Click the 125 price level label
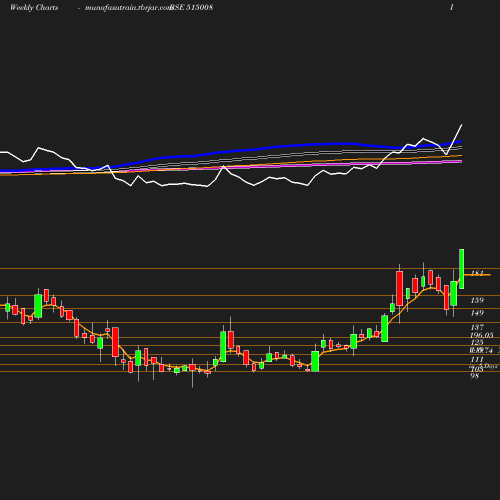The image size is (500, 500). coord(477,342)
